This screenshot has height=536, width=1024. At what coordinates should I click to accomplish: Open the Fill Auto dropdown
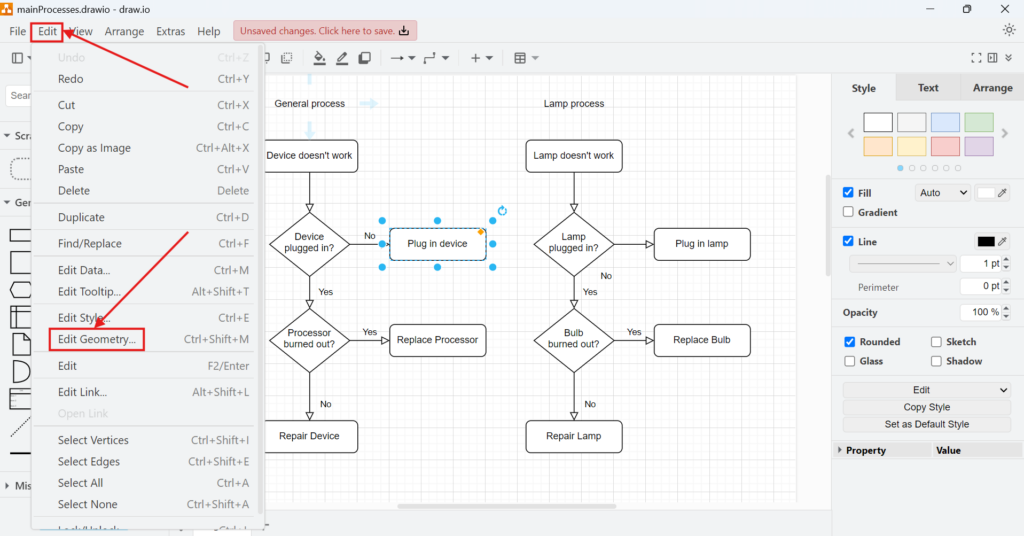click(942, 192)
